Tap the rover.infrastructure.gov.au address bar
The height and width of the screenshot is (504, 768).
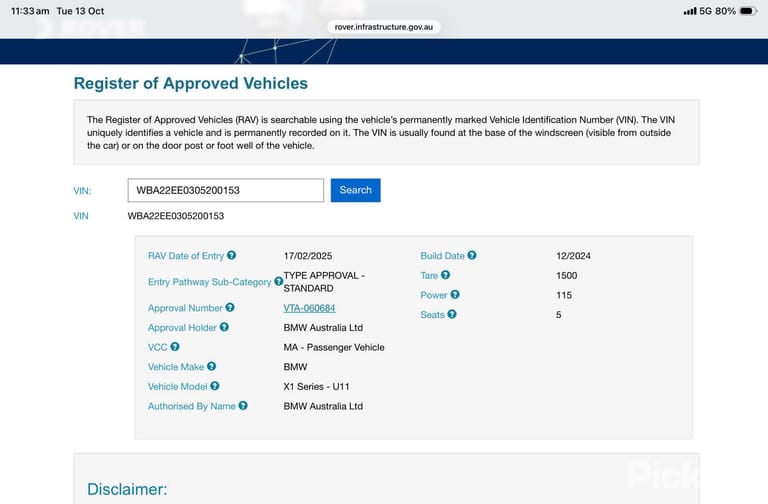click(x=384, y=27)
